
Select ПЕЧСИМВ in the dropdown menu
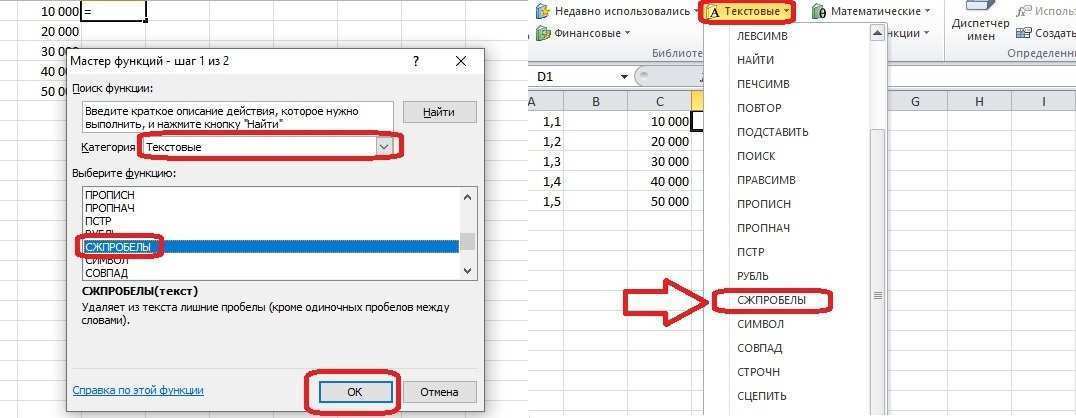[763, 84]
